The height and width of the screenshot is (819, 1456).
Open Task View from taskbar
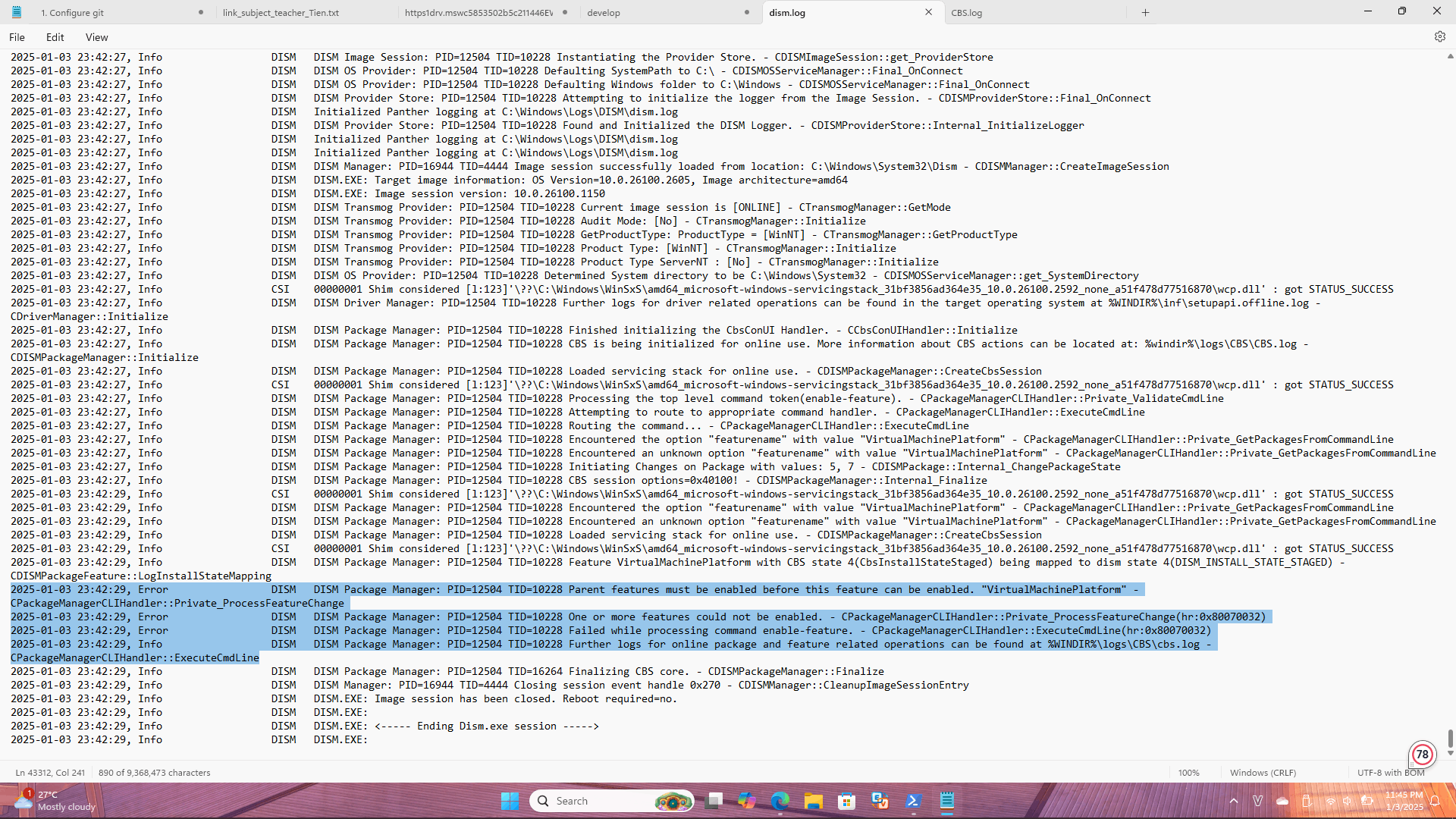(x=714, y=801)
